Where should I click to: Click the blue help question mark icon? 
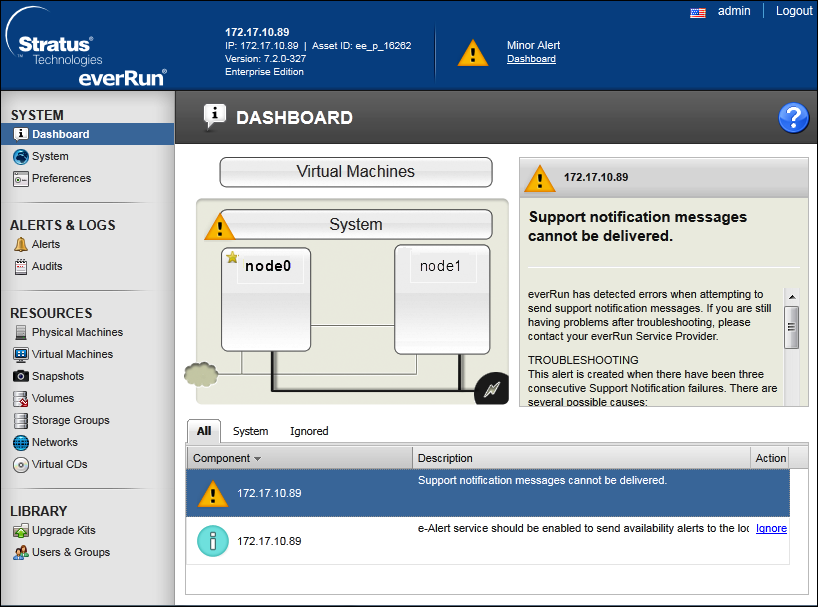pyautogui.click(x=793, y=118)
